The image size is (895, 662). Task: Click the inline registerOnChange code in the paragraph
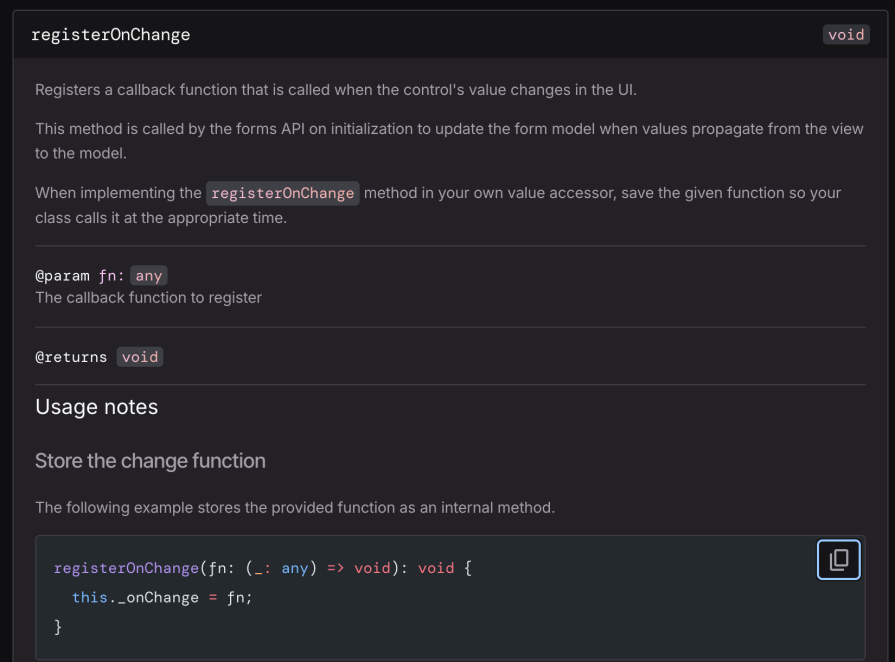(x=283, y=193)
